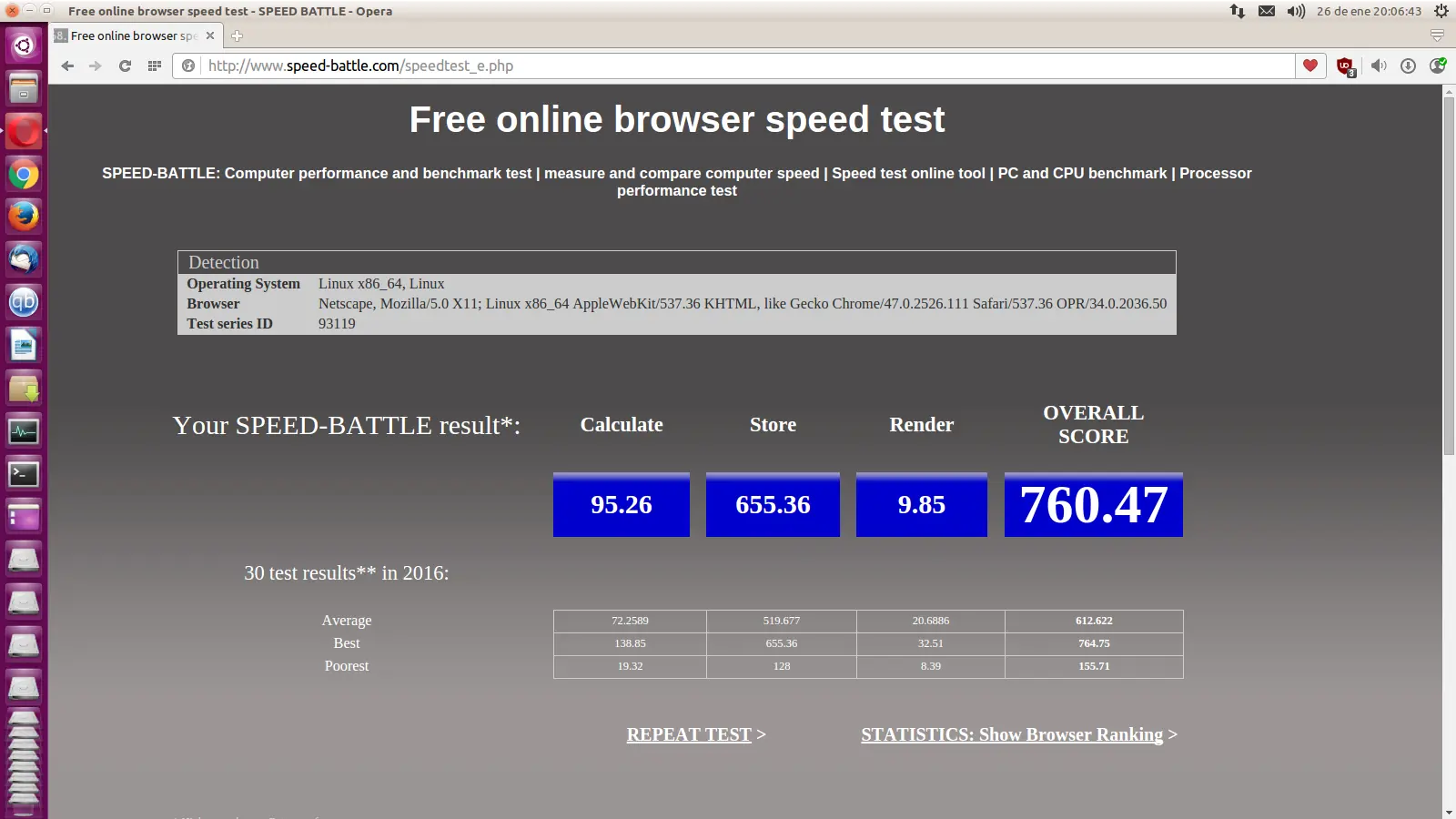Open the network indicator menu
Screen dimensions: 1456x819
(1238, 11)
